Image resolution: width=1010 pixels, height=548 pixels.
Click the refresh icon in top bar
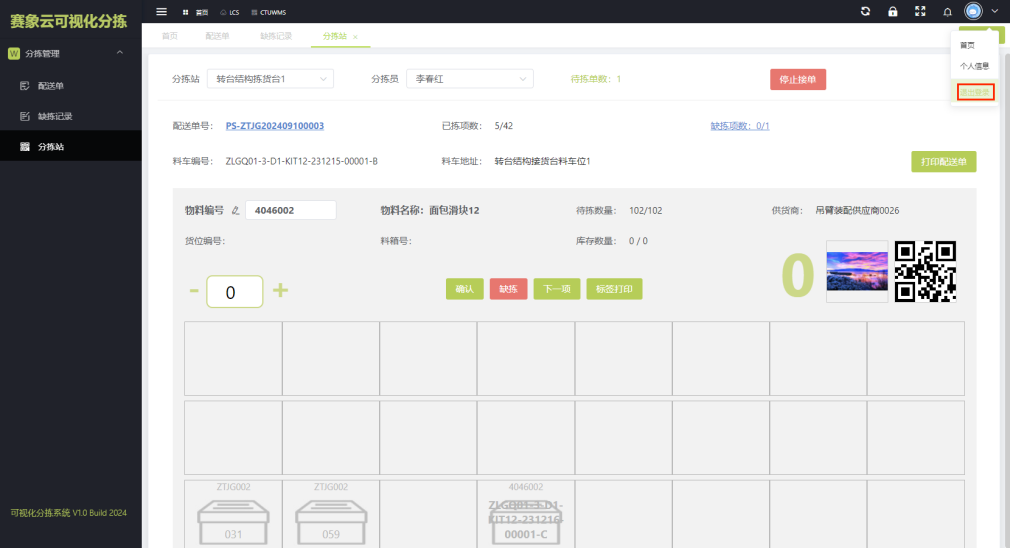pyautogui.click(x=865, y=11)
